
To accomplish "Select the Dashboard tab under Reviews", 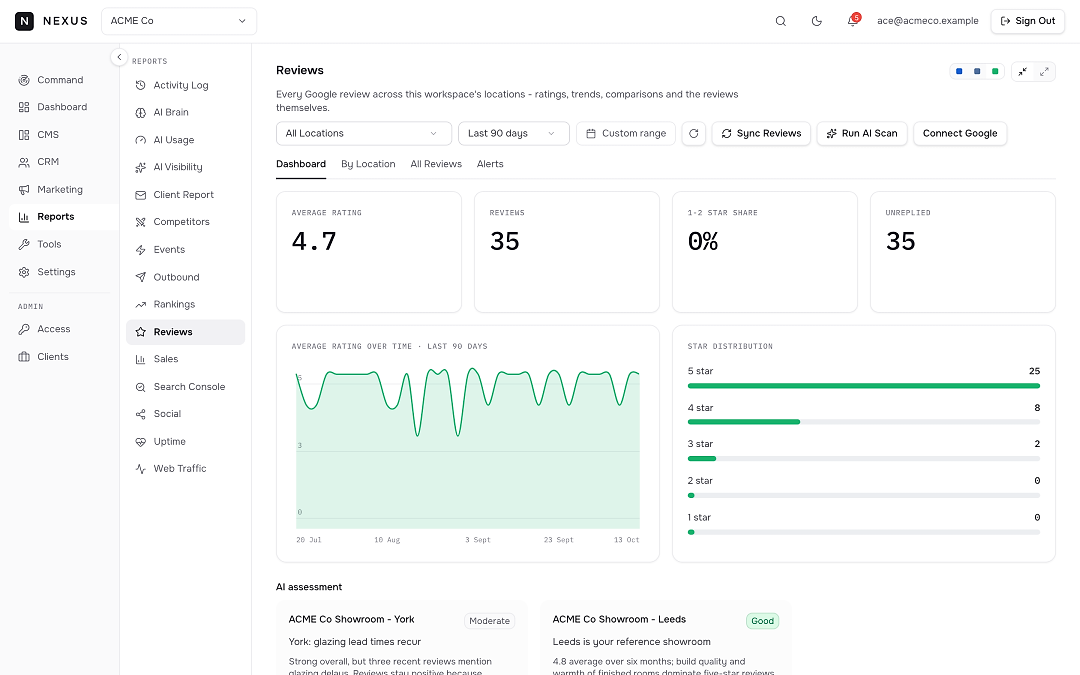I will coord(301,164).
